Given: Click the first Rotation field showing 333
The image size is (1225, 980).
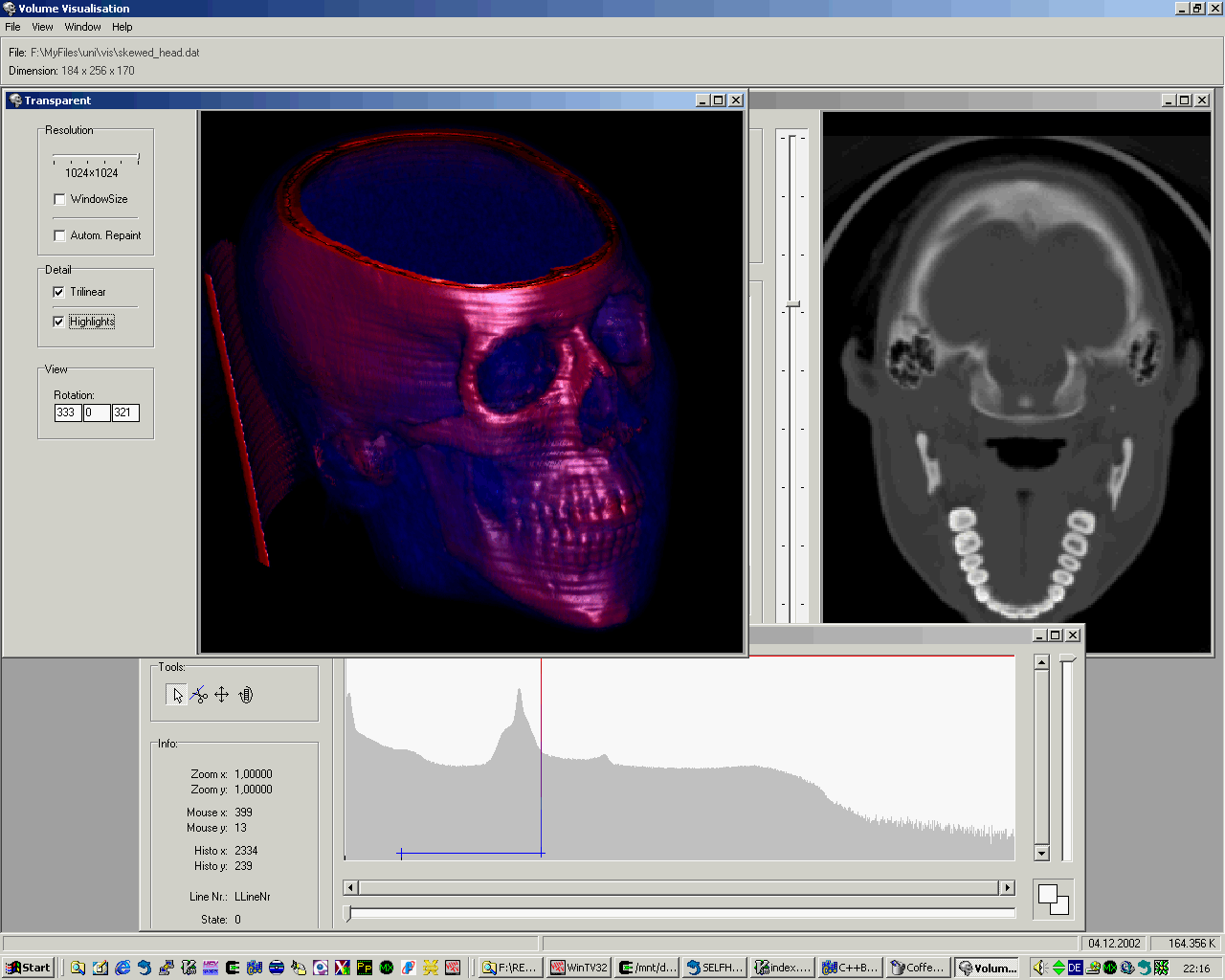Looking at the screenshot, I should (67, 412).
